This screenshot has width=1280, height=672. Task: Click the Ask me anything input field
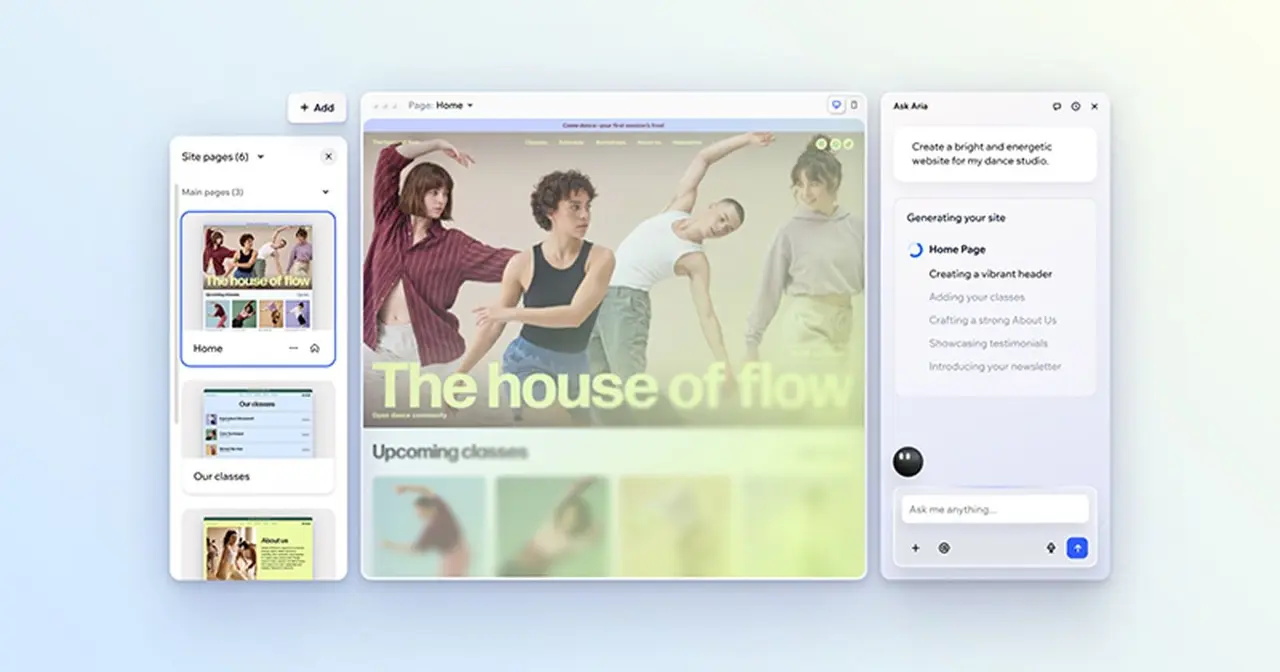point(994,509)
